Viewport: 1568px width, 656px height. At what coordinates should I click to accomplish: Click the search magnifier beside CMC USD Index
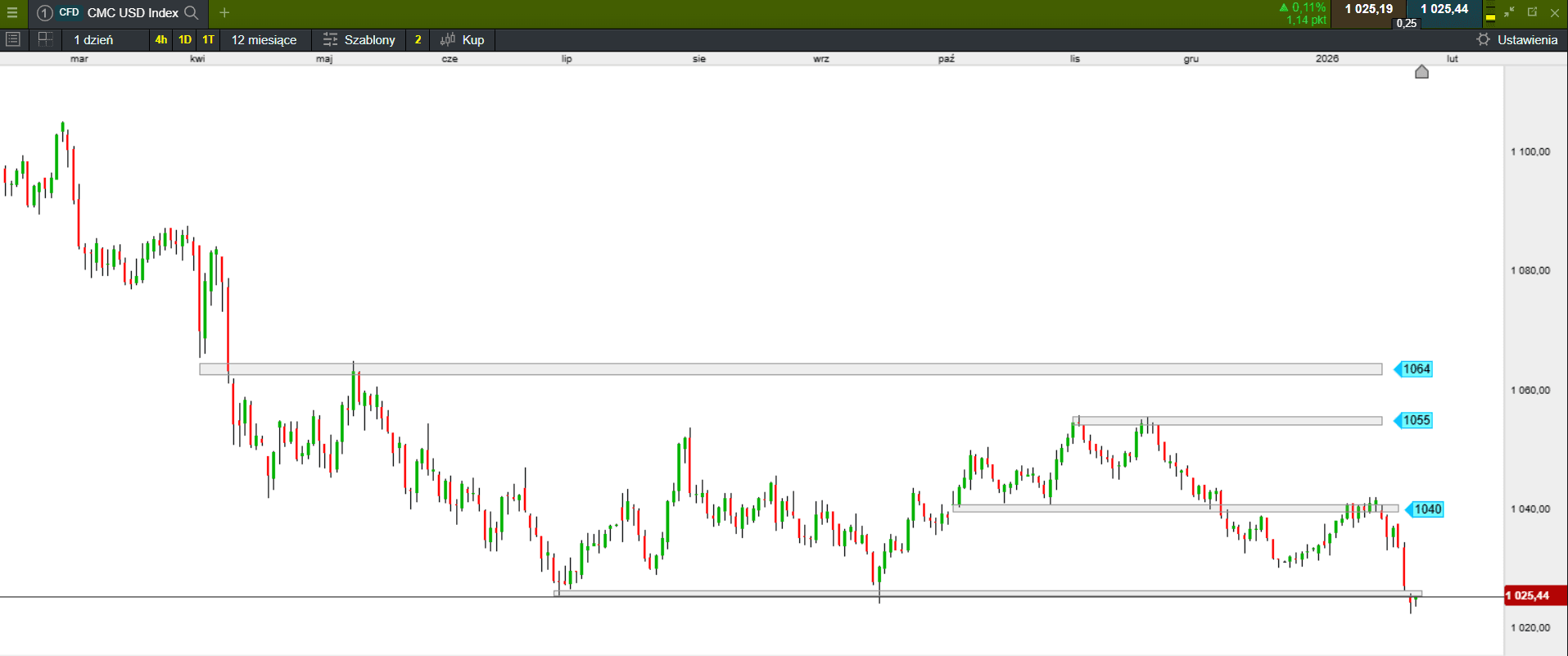click(x=192, y=12)
